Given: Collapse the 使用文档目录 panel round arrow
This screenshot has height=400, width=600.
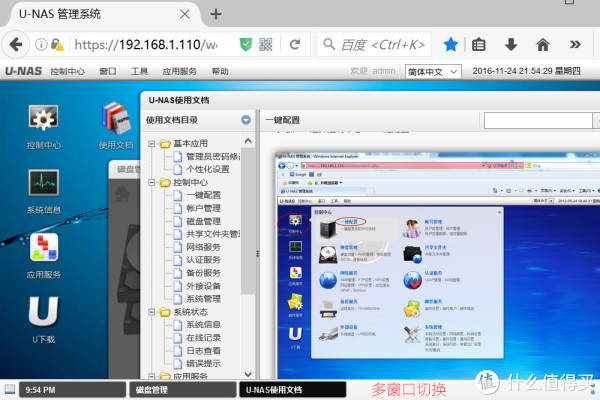Looking at the screenshot, I should pyautogui.click(x=246, y=120).
